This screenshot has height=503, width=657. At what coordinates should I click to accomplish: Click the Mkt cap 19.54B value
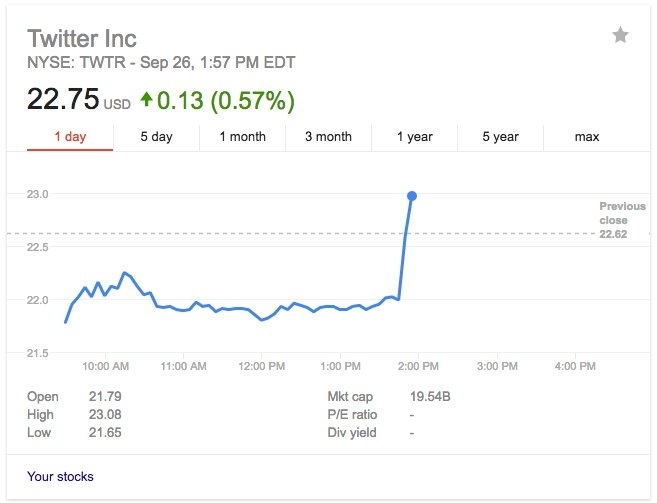click(x=430, y=397)
